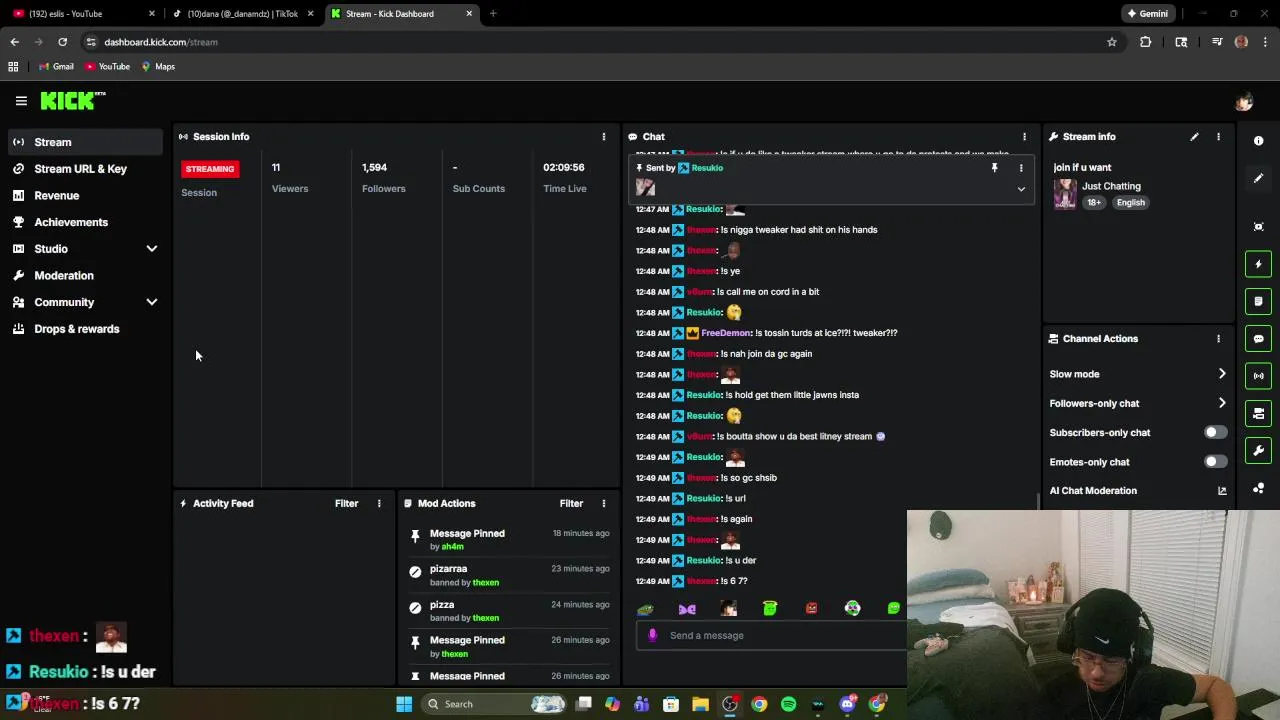Switch to the TikTok browser tab

[242, 14]
